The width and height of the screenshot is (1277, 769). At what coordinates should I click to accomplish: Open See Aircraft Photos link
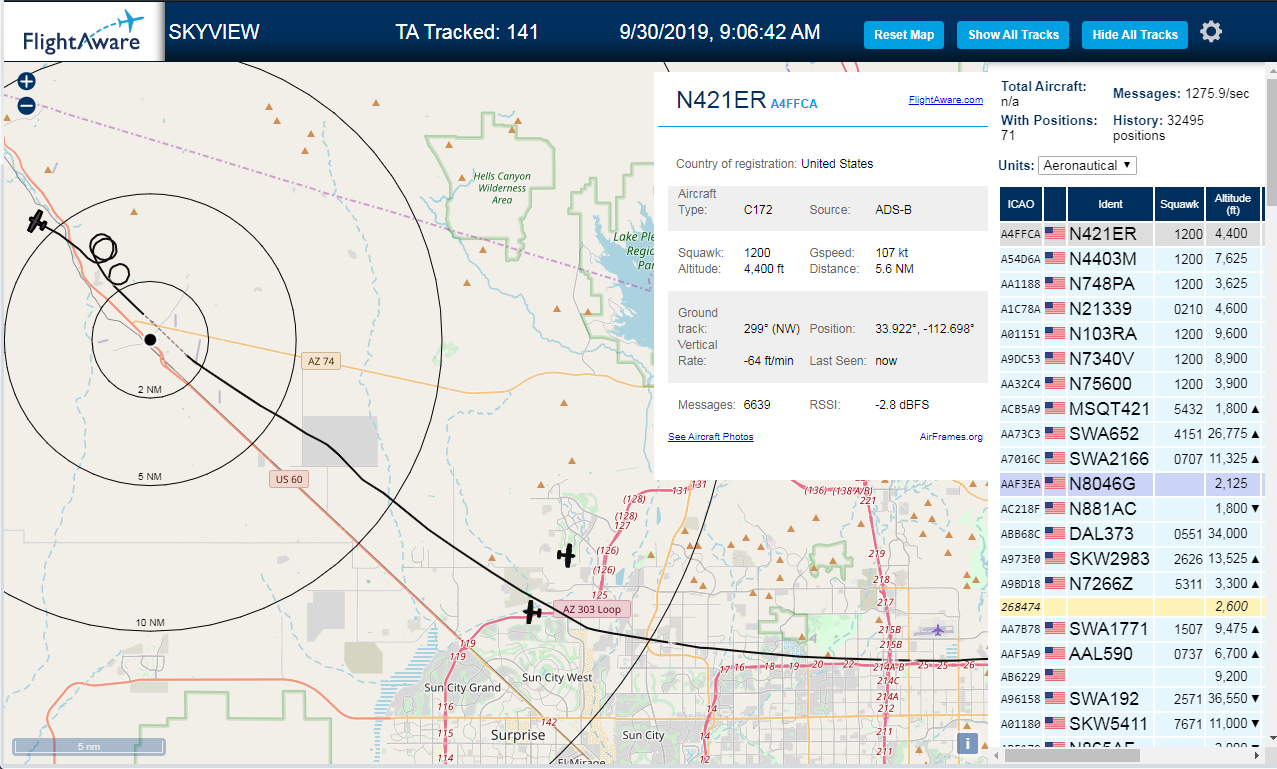710,437
